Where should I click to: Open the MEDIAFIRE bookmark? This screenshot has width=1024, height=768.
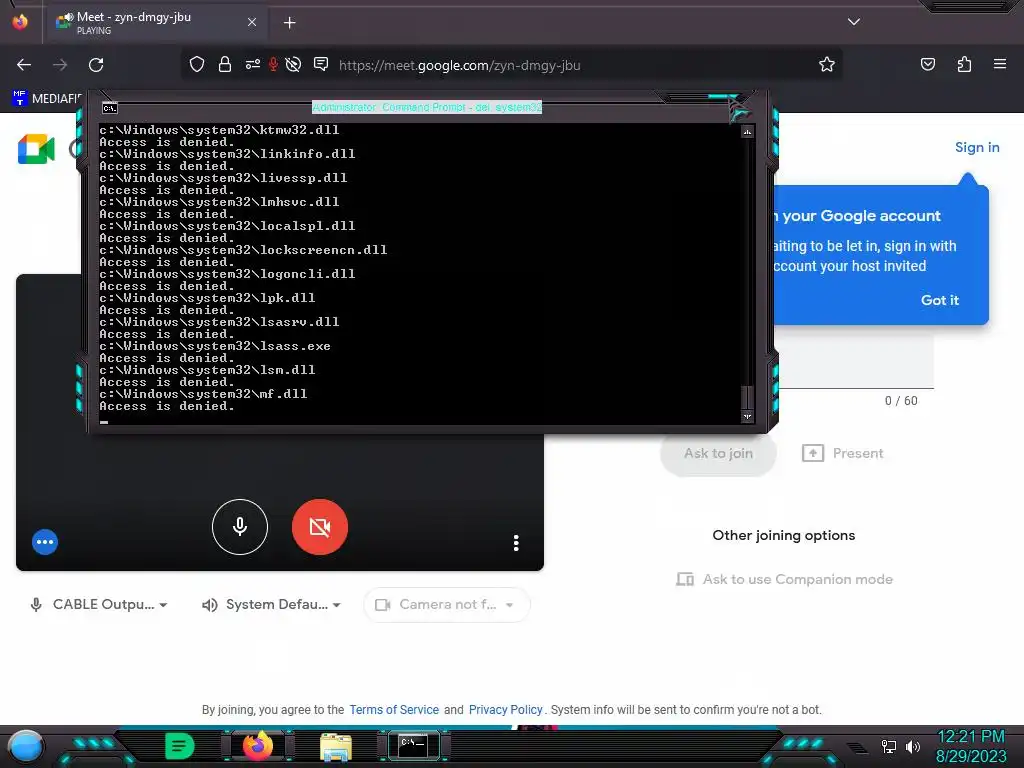click(46, 98)
